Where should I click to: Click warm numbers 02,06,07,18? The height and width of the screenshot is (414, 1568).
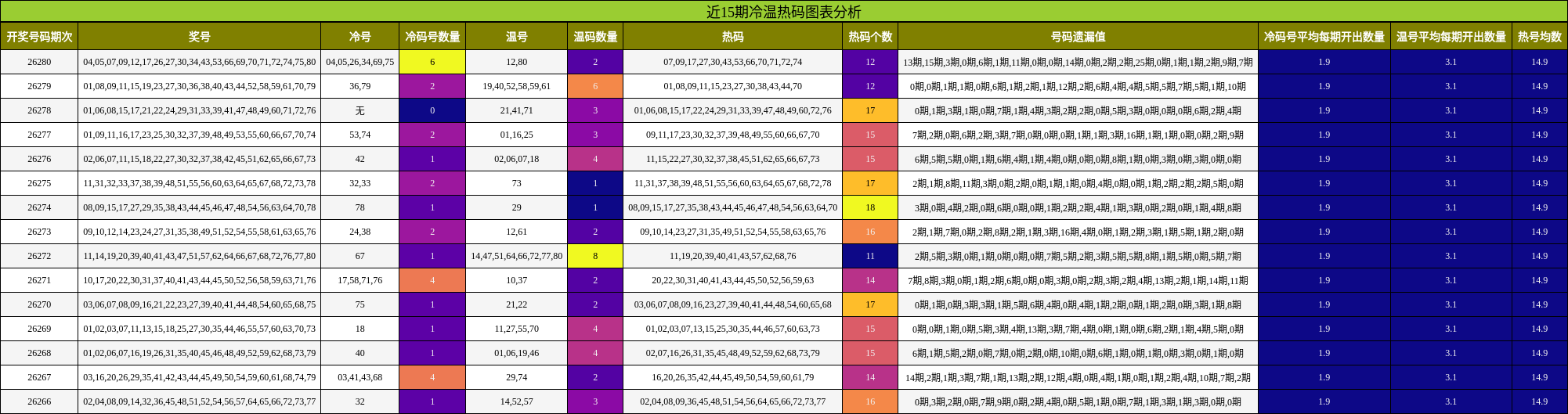[x=517, y=159]
